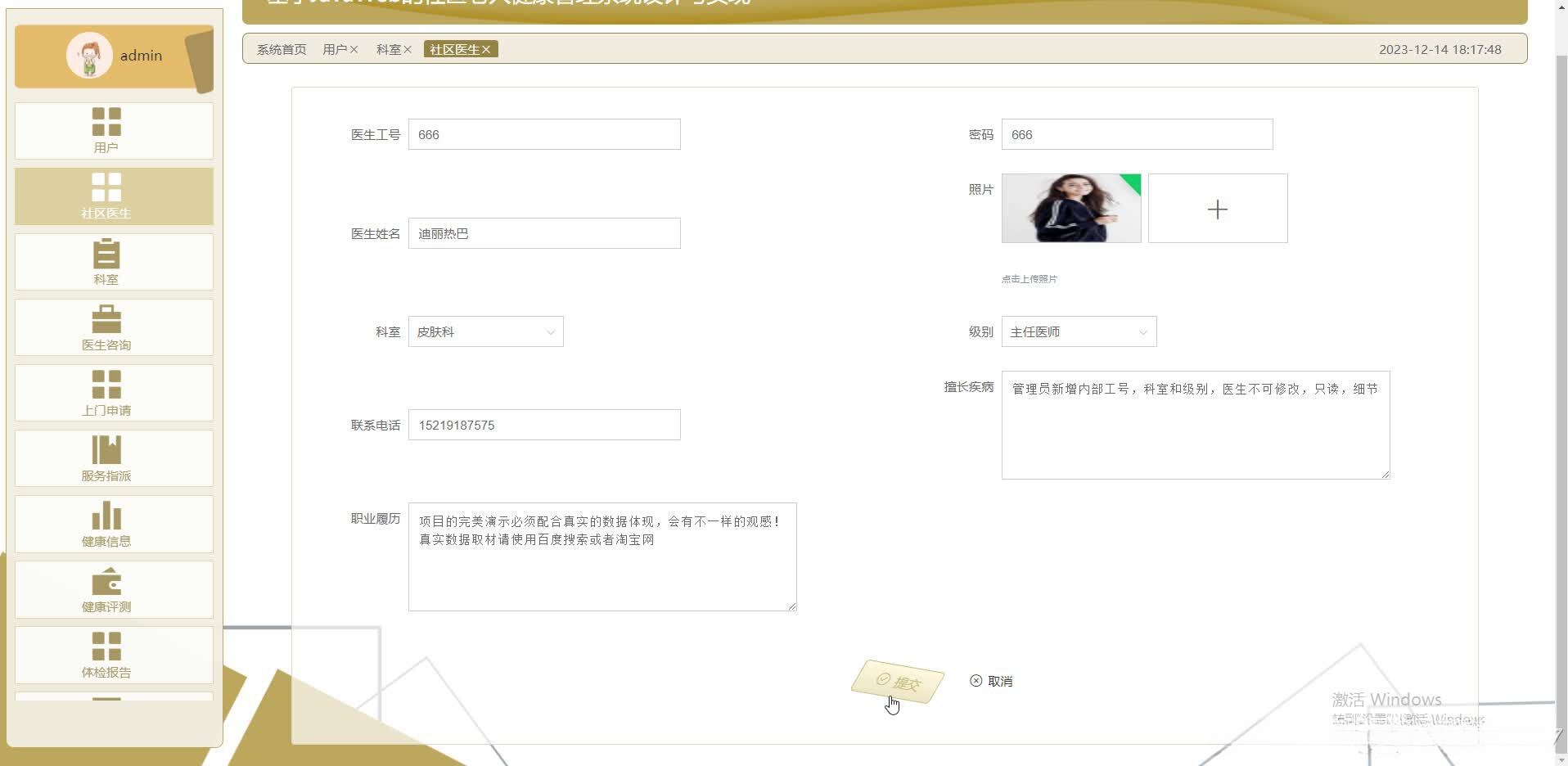Click the plus icon to add a photo
This screenshot has height=766, width=1568.
pyautogui.click(x=1217, y=209)
